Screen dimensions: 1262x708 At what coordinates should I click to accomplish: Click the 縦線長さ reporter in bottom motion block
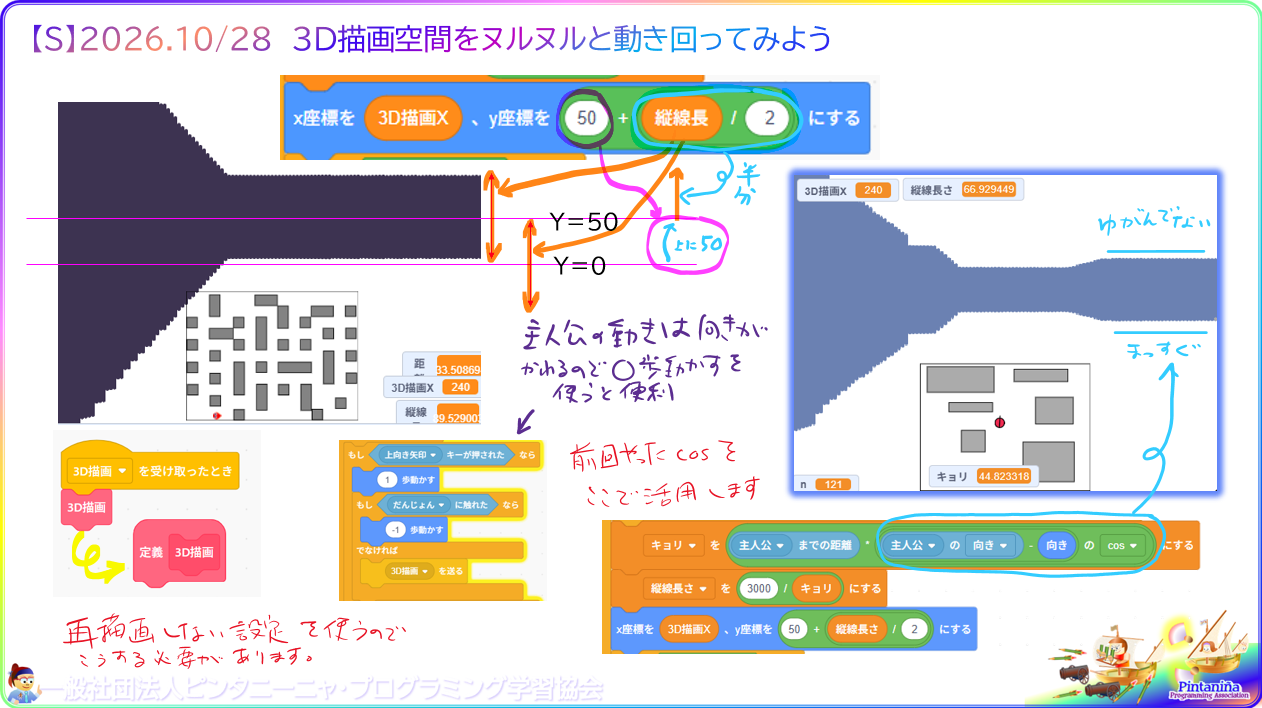(x=857, y=629)
